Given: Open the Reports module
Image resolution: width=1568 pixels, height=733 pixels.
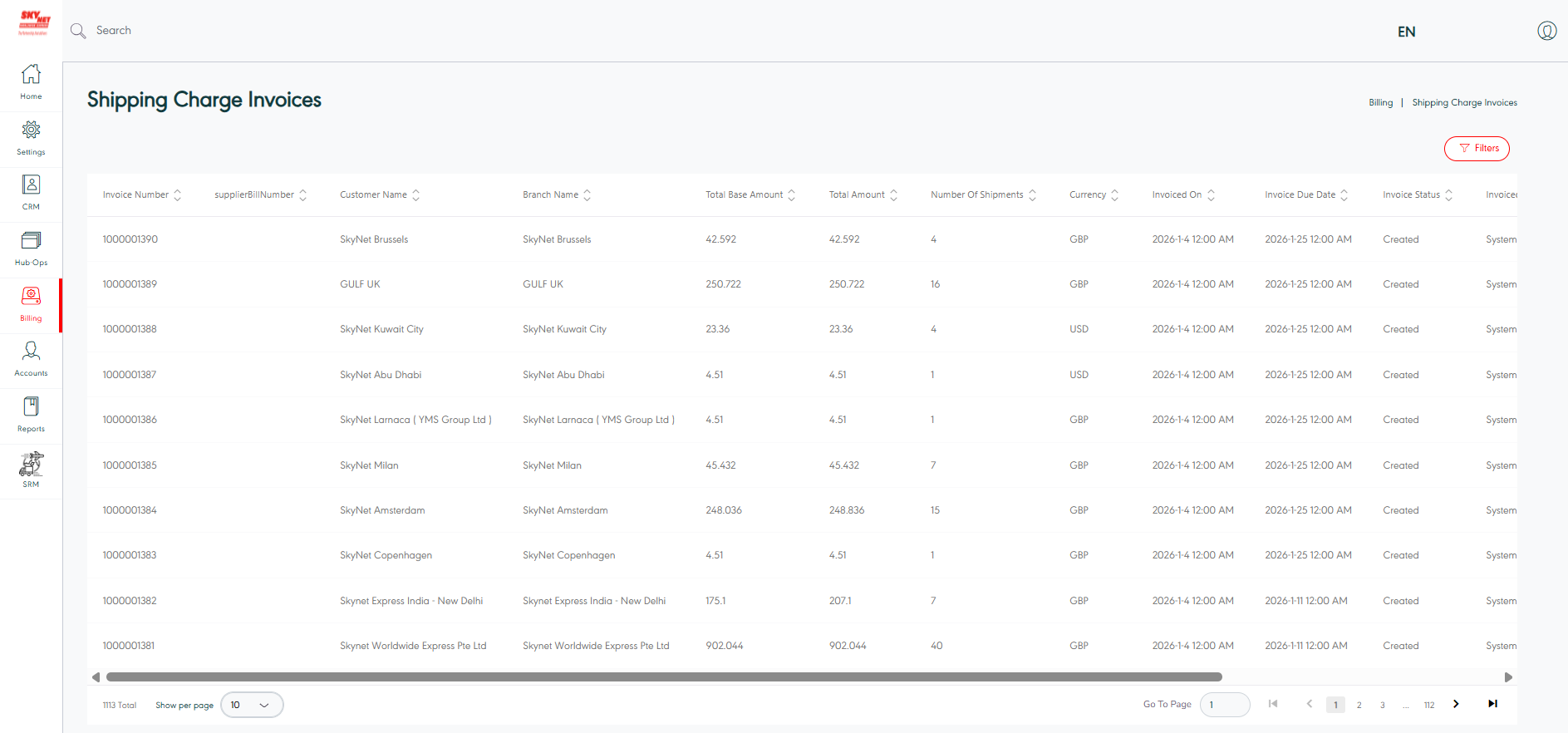Looking at the screenshot, I should tap(31, 415).
